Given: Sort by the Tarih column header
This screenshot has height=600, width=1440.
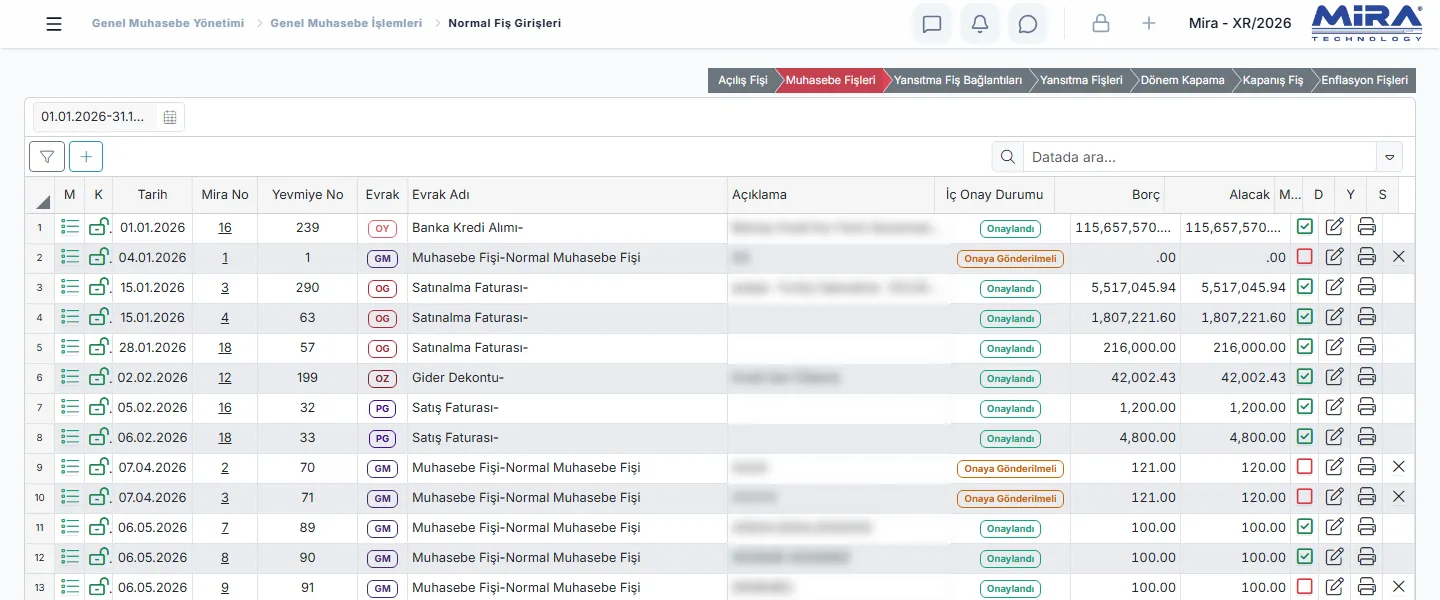Looking at the screenshot, I should pos(152,195).
